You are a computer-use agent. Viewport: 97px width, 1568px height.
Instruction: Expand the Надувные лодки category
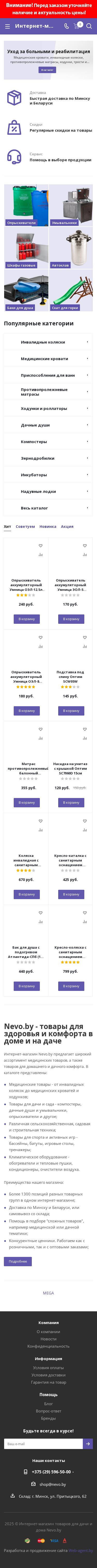[49, 491]
